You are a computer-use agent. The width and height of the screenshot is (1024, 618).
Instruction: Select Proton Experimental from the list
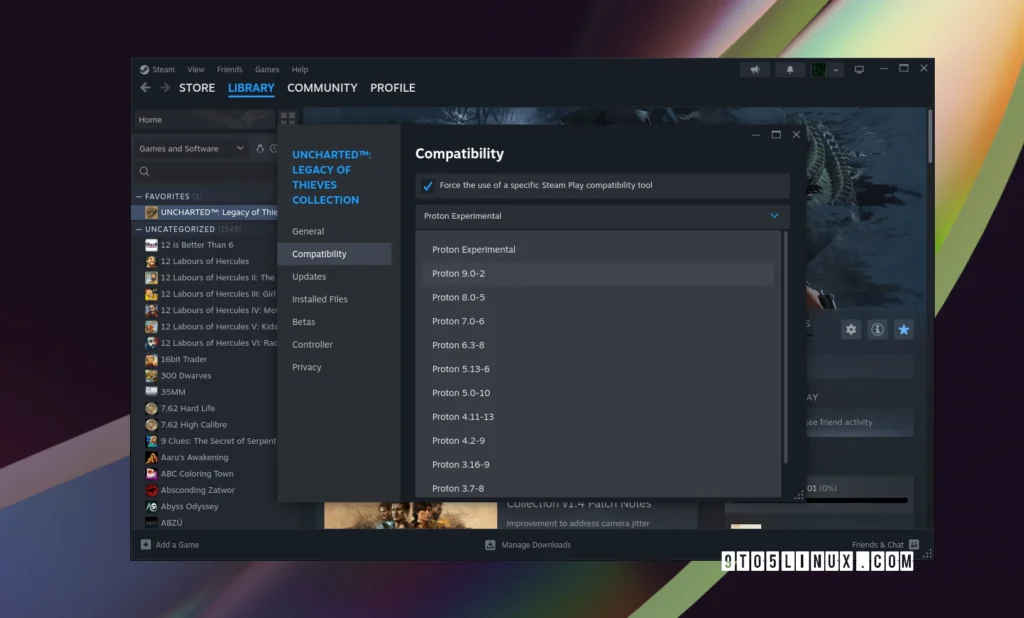coord(598,250)
